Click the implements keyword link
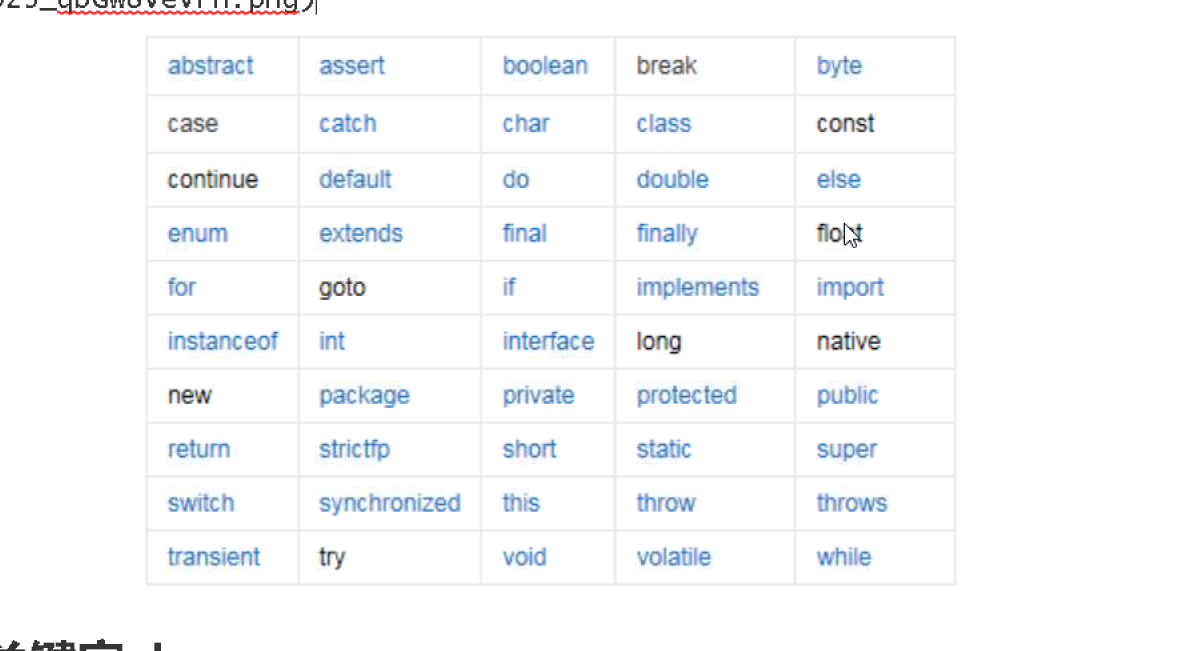This screenshot has width=1192, height=651. pyautogui.click(x=698, y=288)
